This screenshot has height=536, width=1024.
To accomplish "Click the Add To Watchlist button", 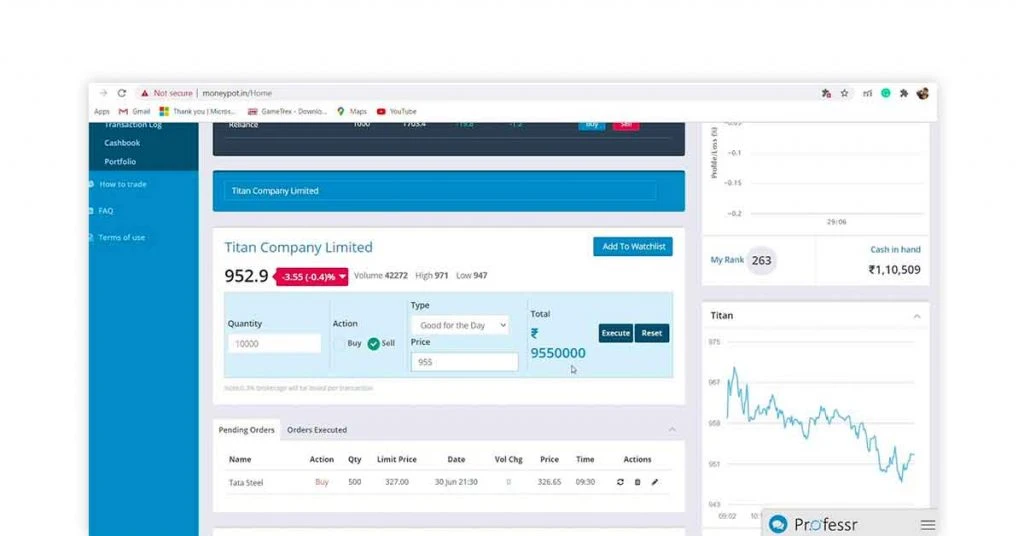I will [632, 247].
